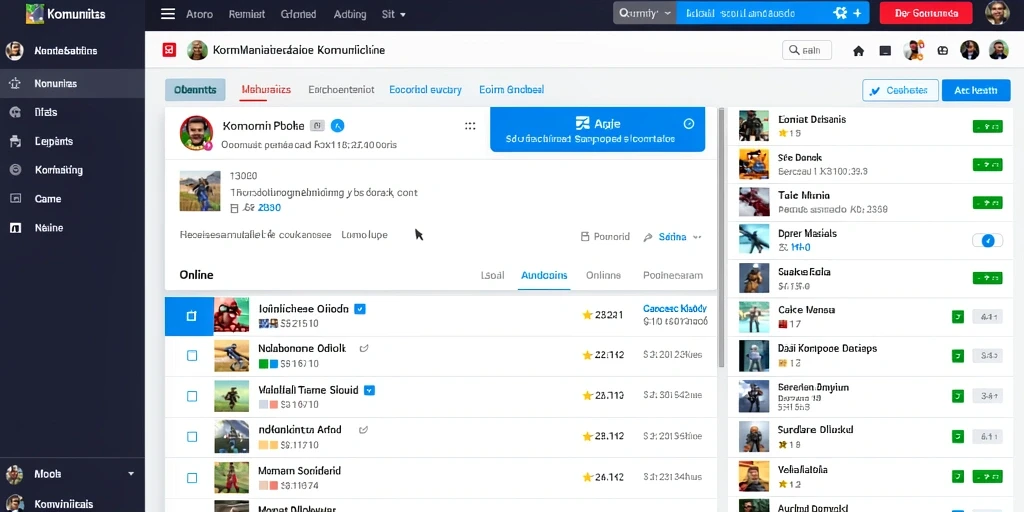Open the hamburger menu in top bar
1024x512 pixels.
[x=168, y=14]
